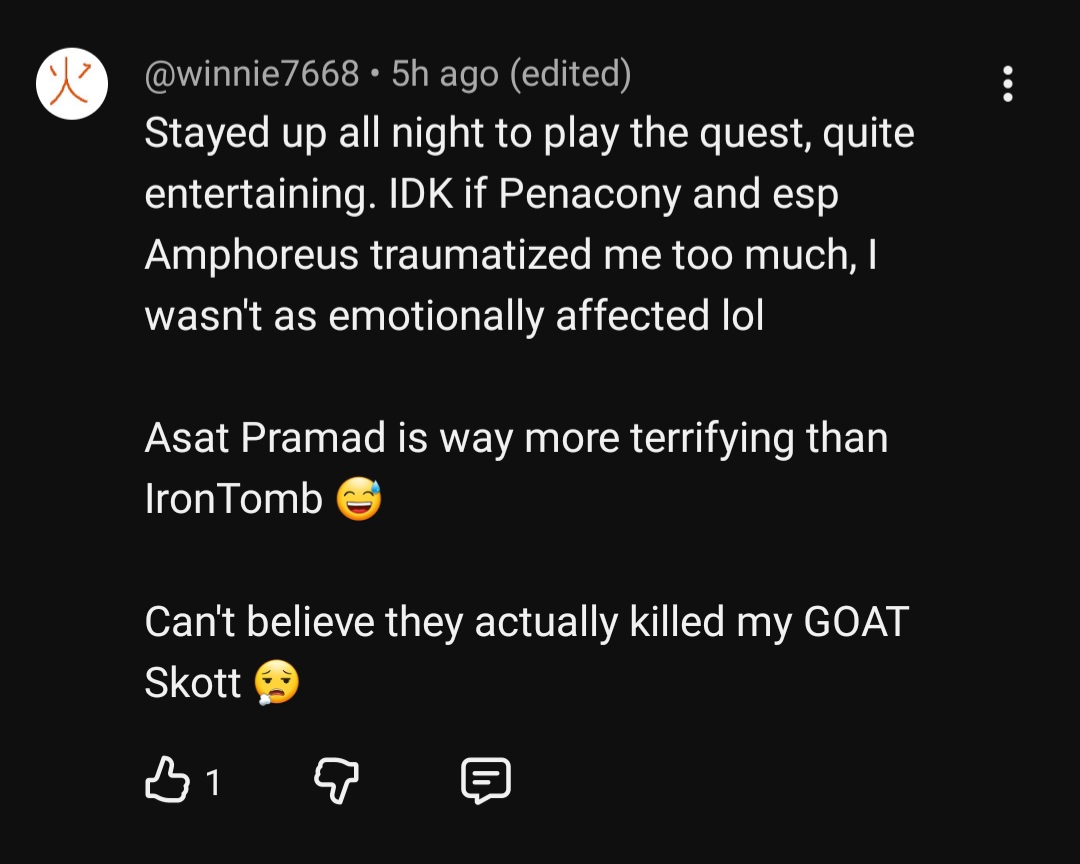Select the line starting with Asat Pramad

[x=516, y=438]
